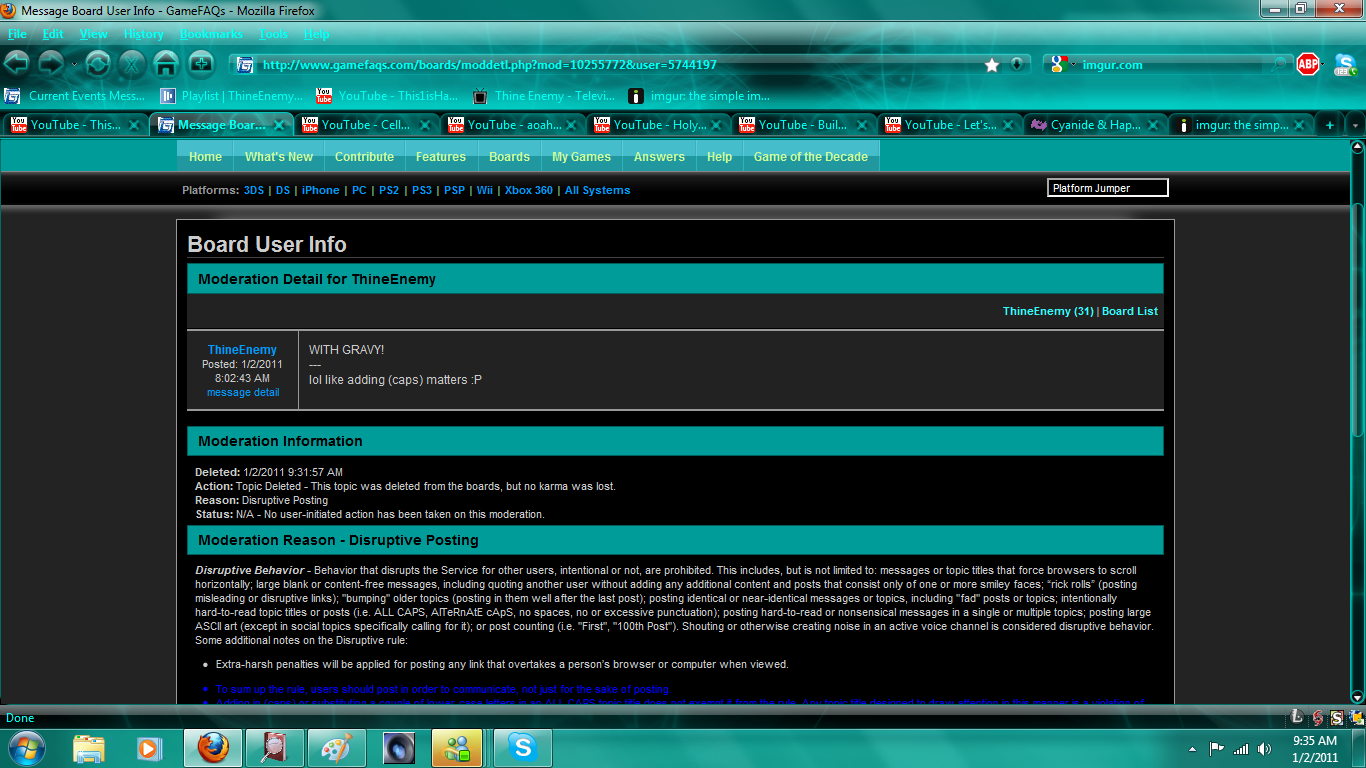Open the Boards navigation item
This screenshot has height=768, width=1366.
coord(509,157)
